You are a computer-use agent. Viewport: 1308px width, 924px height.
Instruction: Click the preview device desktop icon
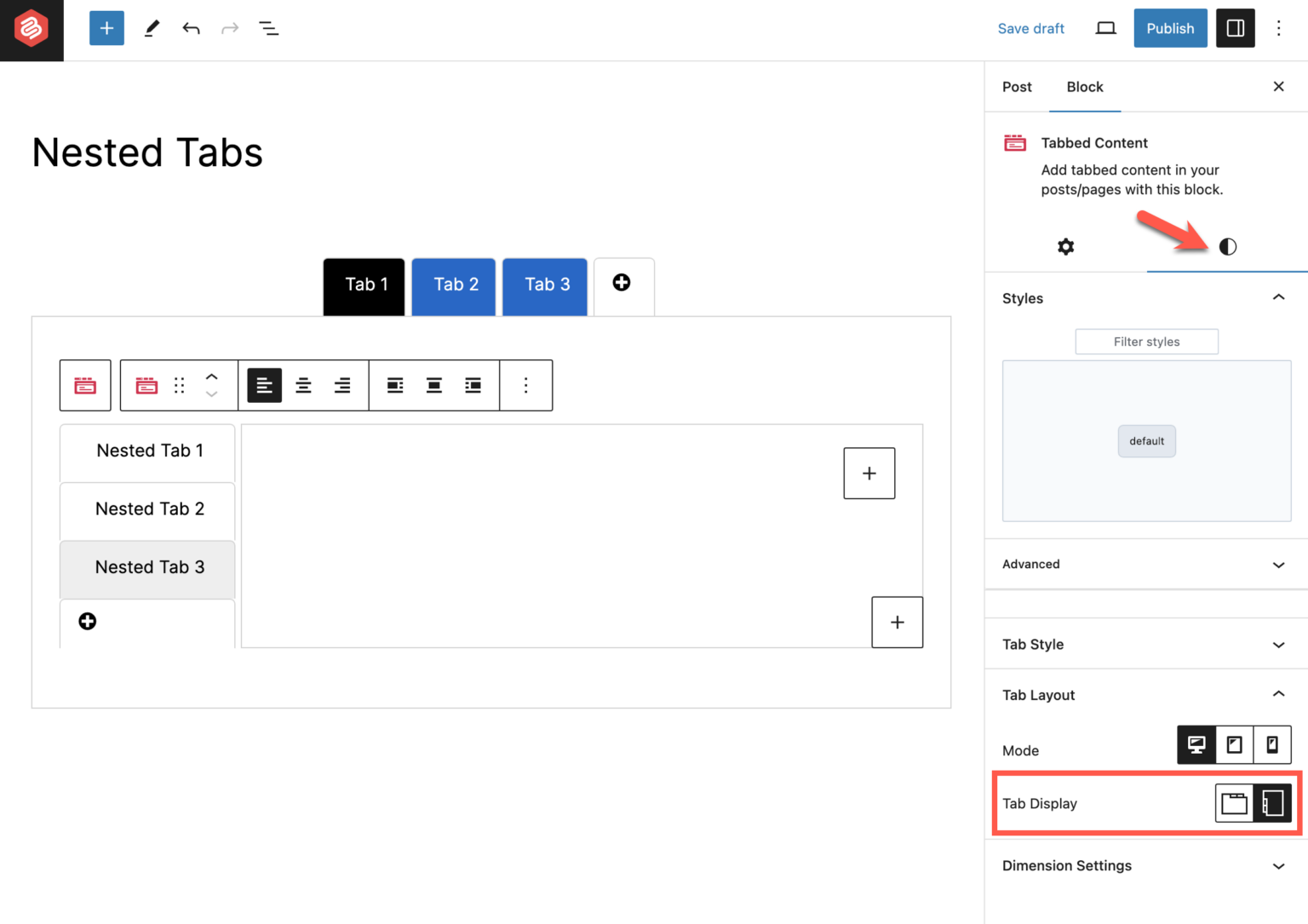tap(1104, 28)
